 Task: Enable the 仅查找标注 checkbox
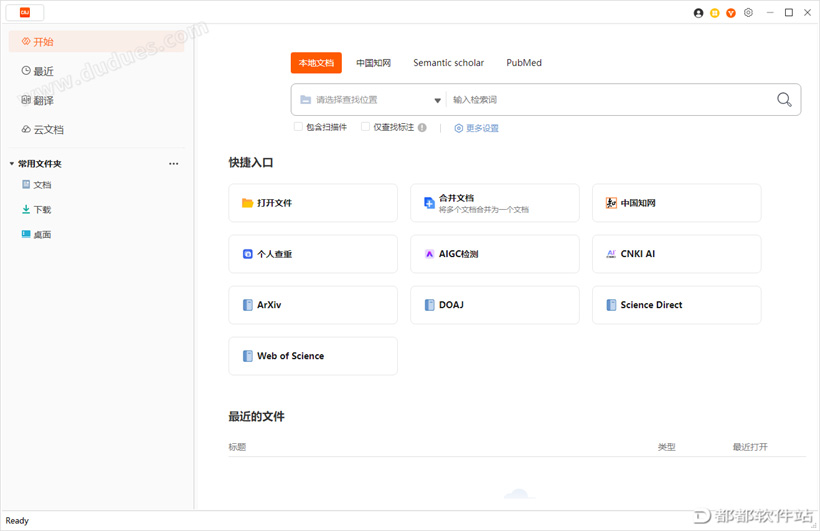coord(366,127)
